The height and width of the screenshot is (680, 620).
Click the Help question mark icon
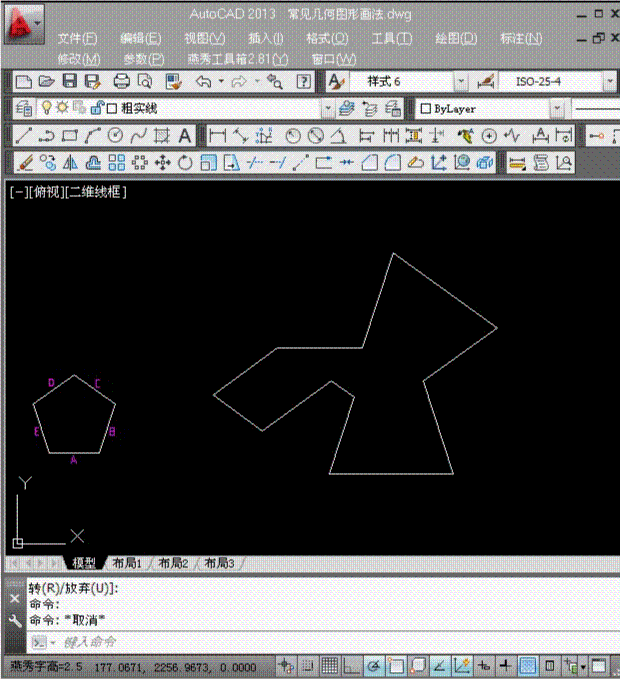pos(303,82)
